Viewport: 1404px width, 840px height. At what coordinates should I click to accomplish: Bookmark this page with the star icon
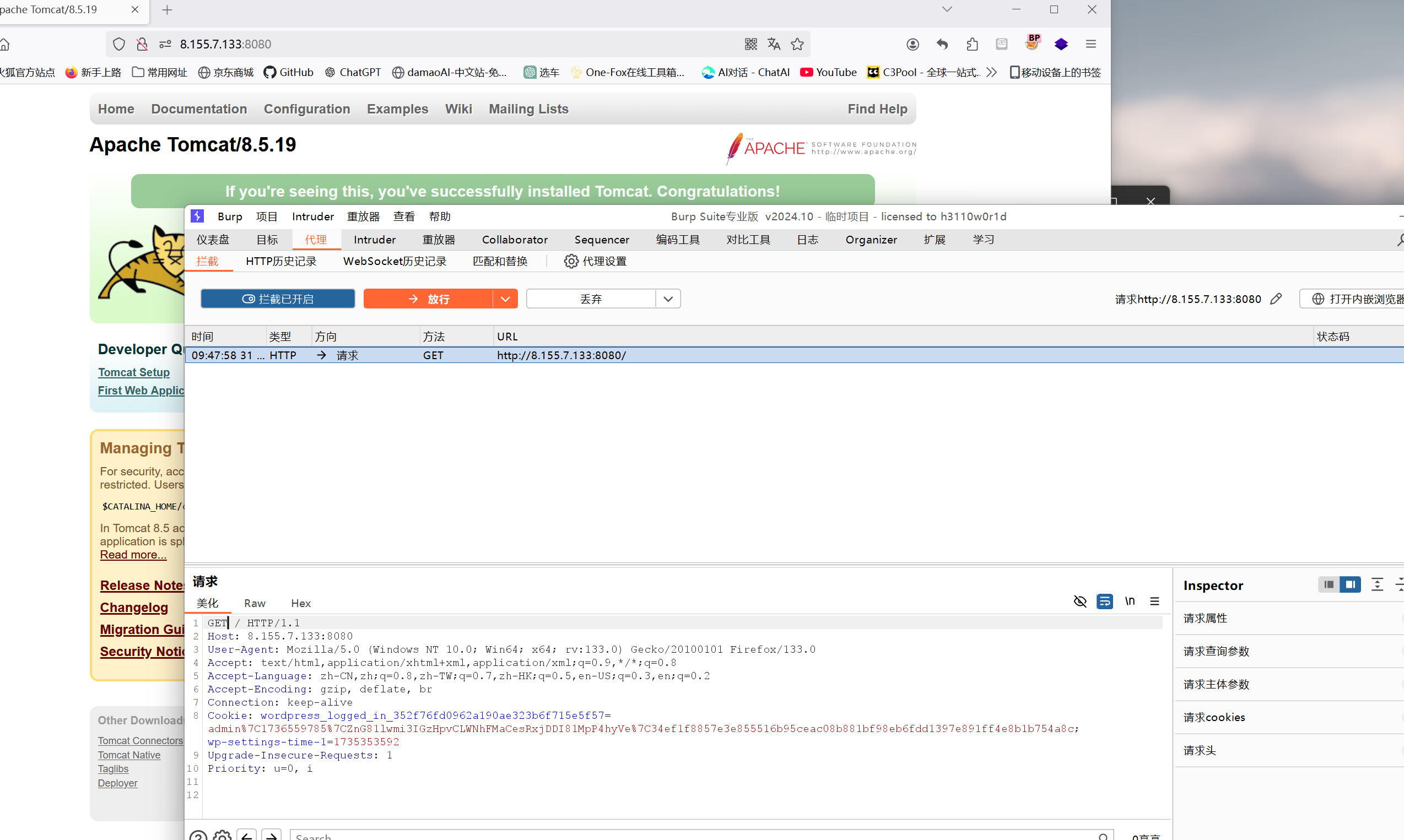[x=797, y=44]
